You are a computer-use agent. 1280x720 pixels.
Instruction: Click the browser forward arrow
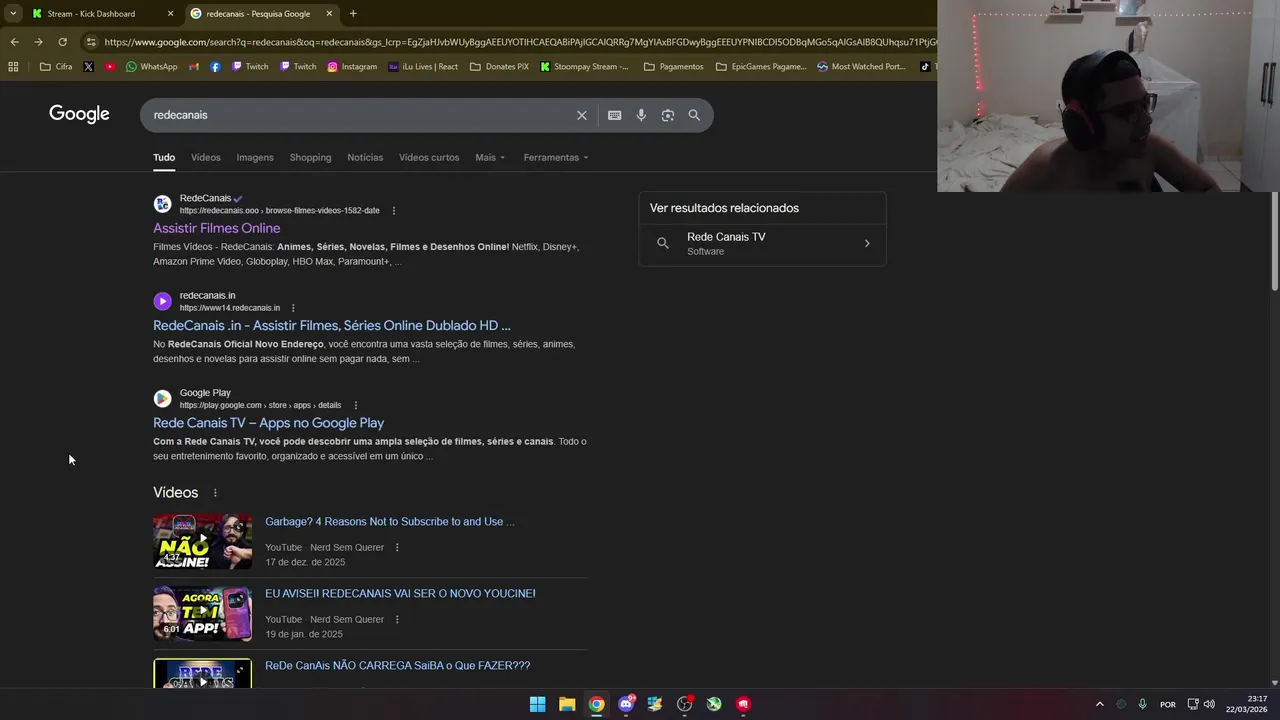[38, 42]
